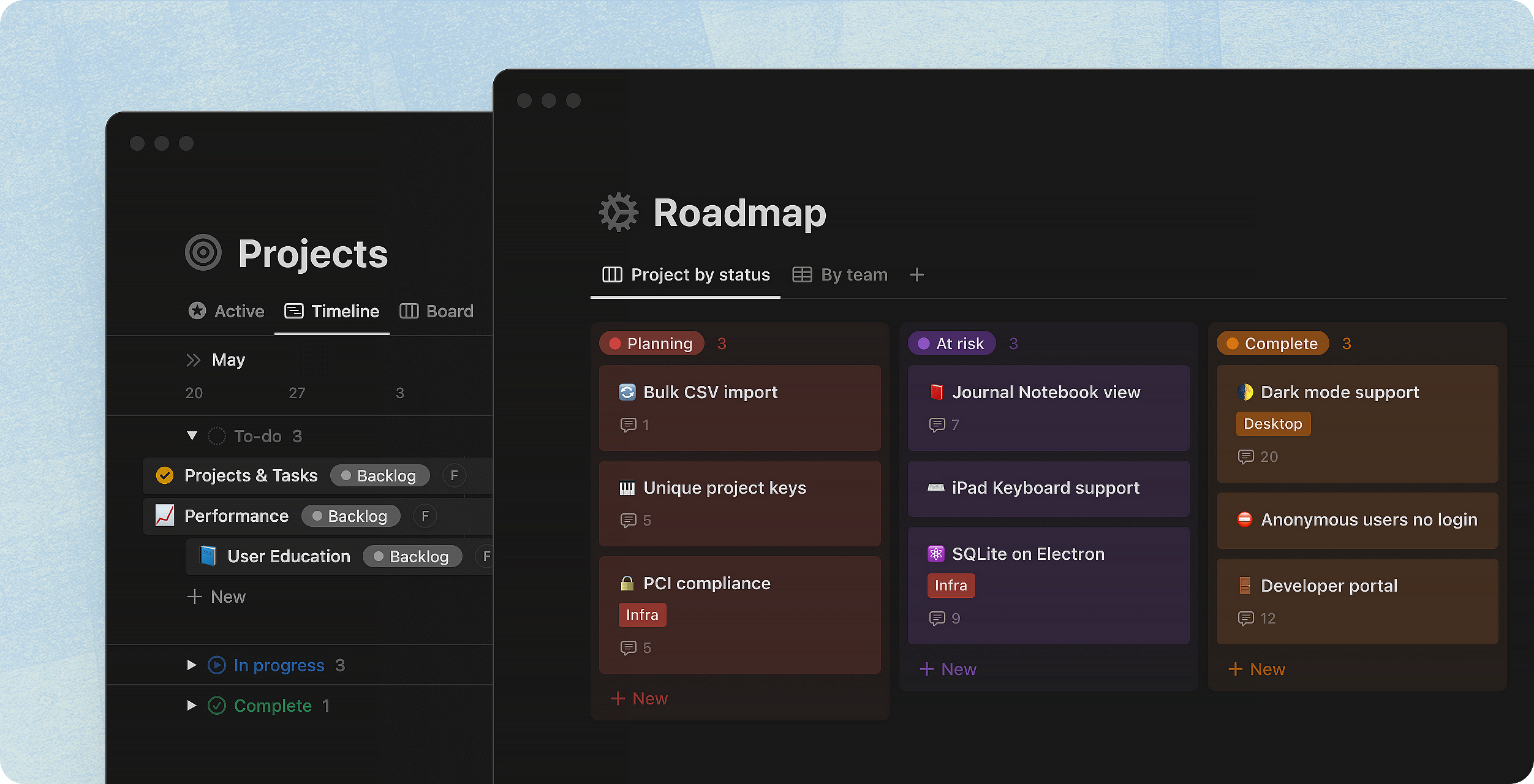Viewport: 1534px width, 784px height.
Task: Click the Infra tag on SQLite card
Action: (950, 586)
